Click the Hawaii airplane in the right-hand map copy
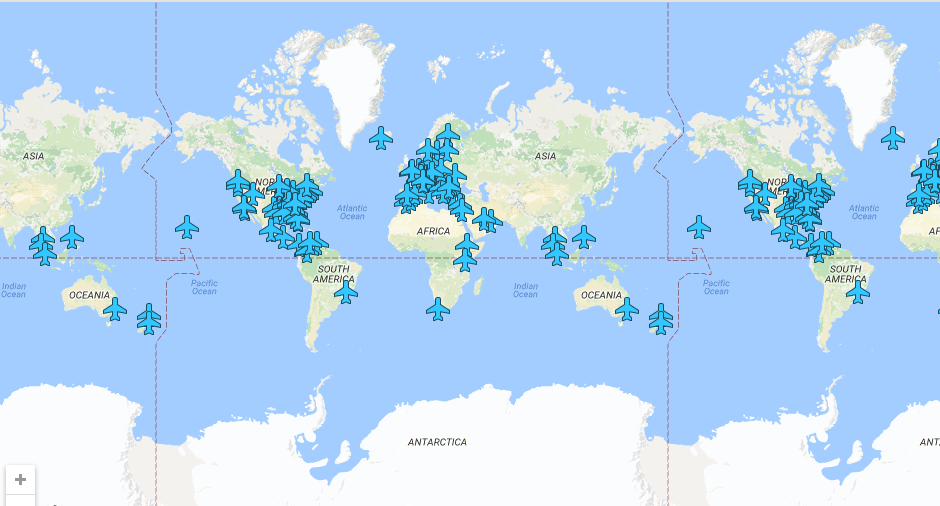 [699, 227]
